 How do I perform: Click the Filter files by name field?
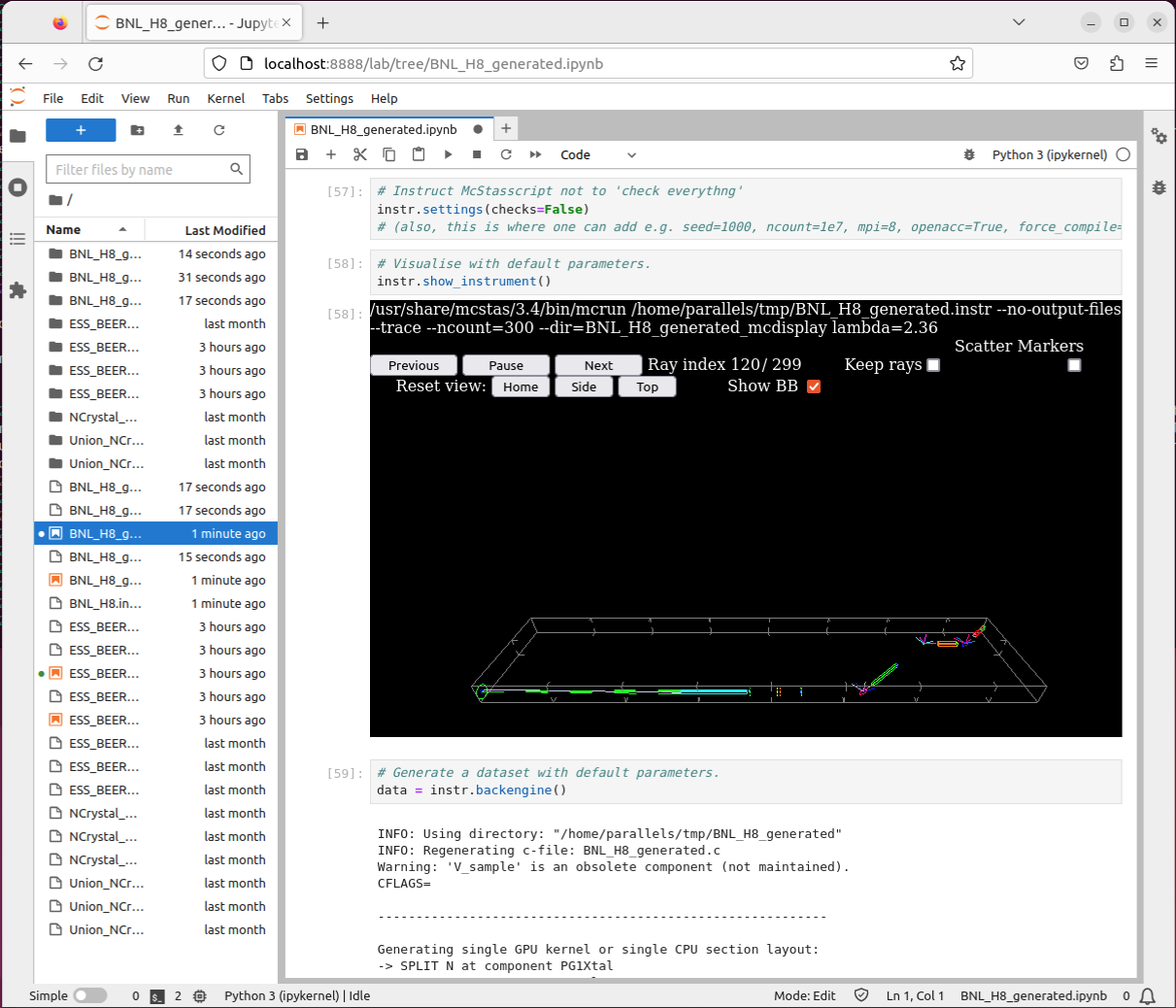click(141, 169)
